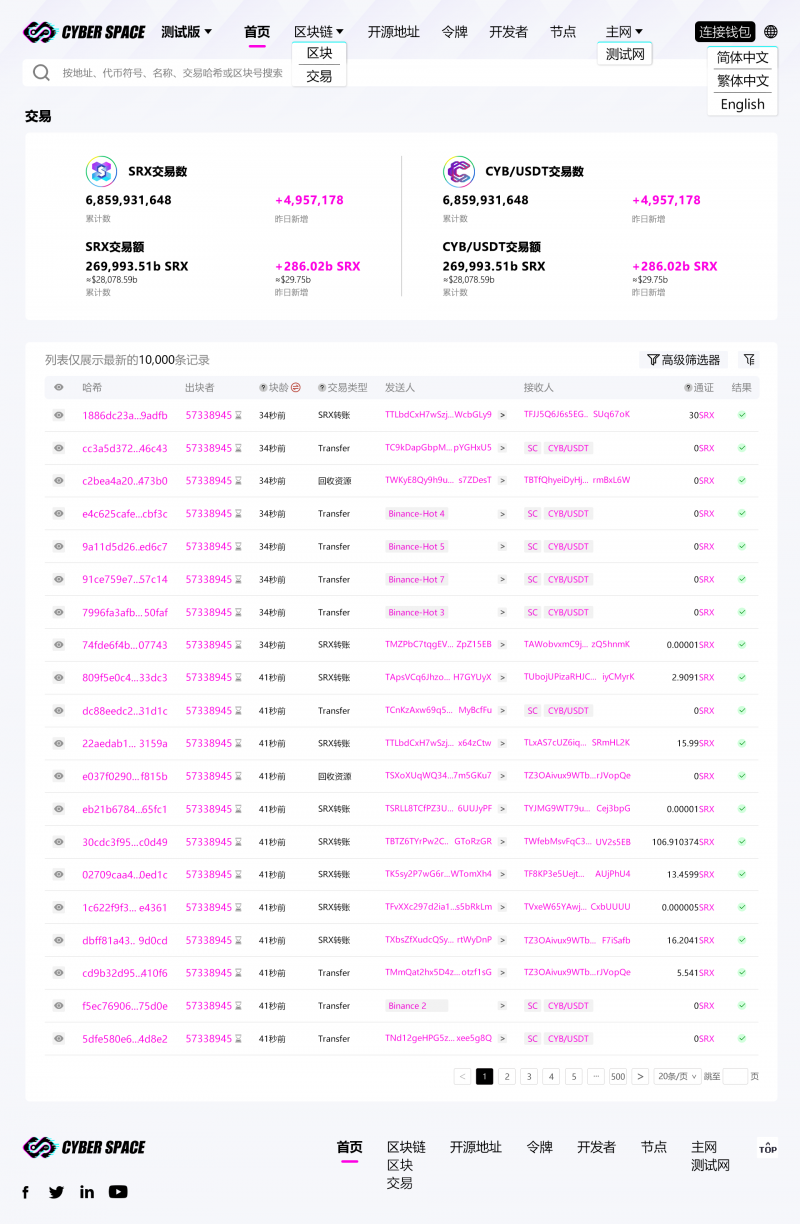Toggle eye icon for transaction 1886dc23a..9adfb

pyautogui.click(x=59, y=415)
